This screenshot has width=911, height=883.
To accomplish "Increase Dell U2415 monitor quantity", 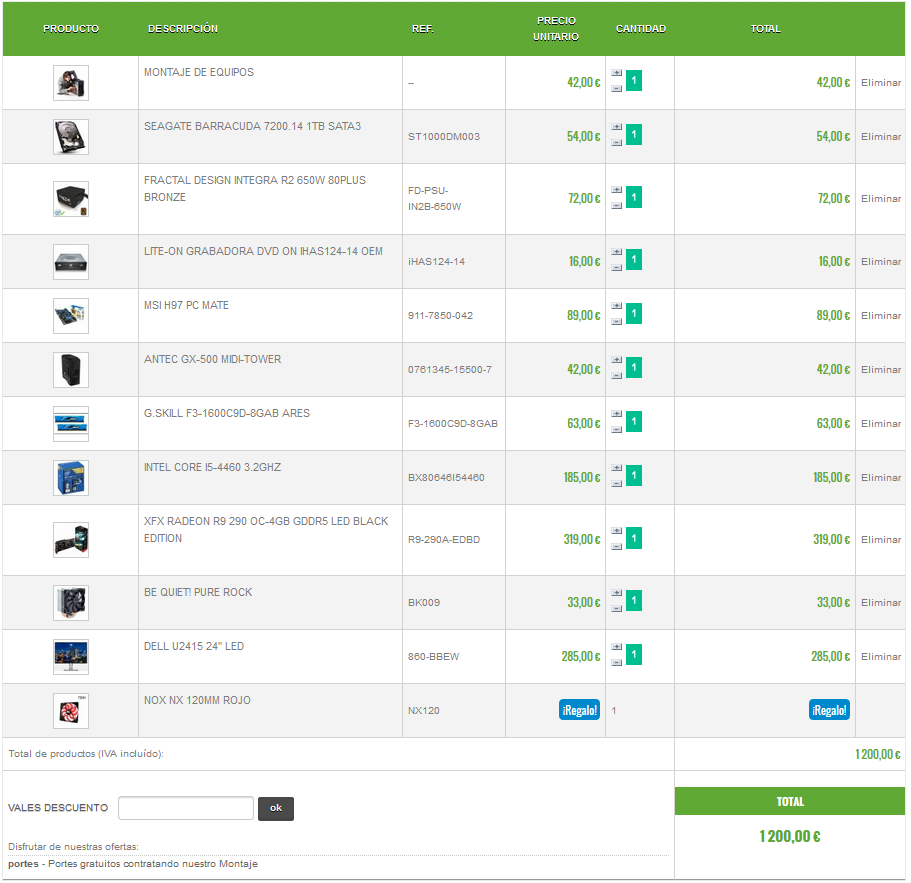I will (x=616, y=647).
